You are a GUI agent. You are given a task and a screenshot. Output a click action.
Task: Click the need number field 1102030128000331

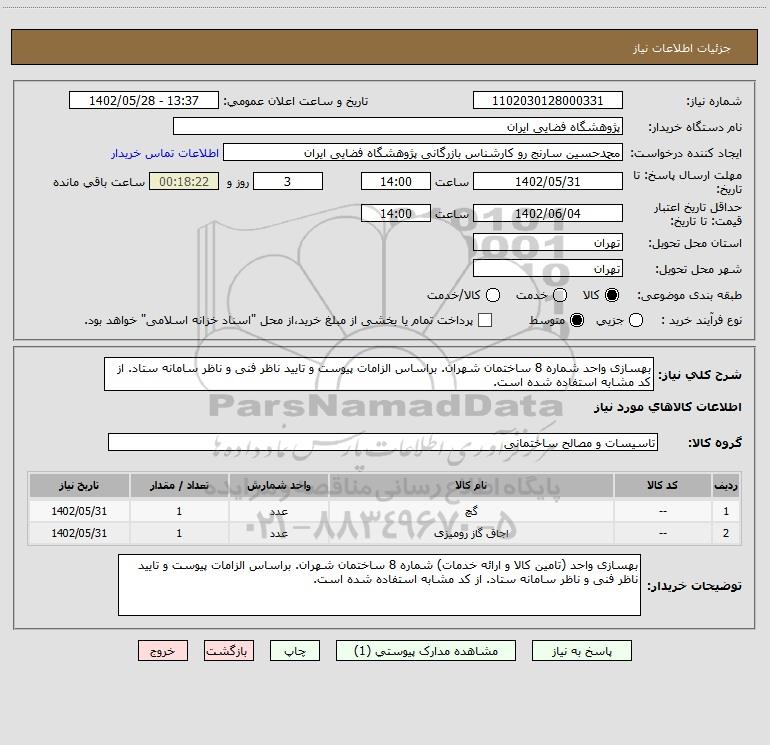(x=548, y=100)
